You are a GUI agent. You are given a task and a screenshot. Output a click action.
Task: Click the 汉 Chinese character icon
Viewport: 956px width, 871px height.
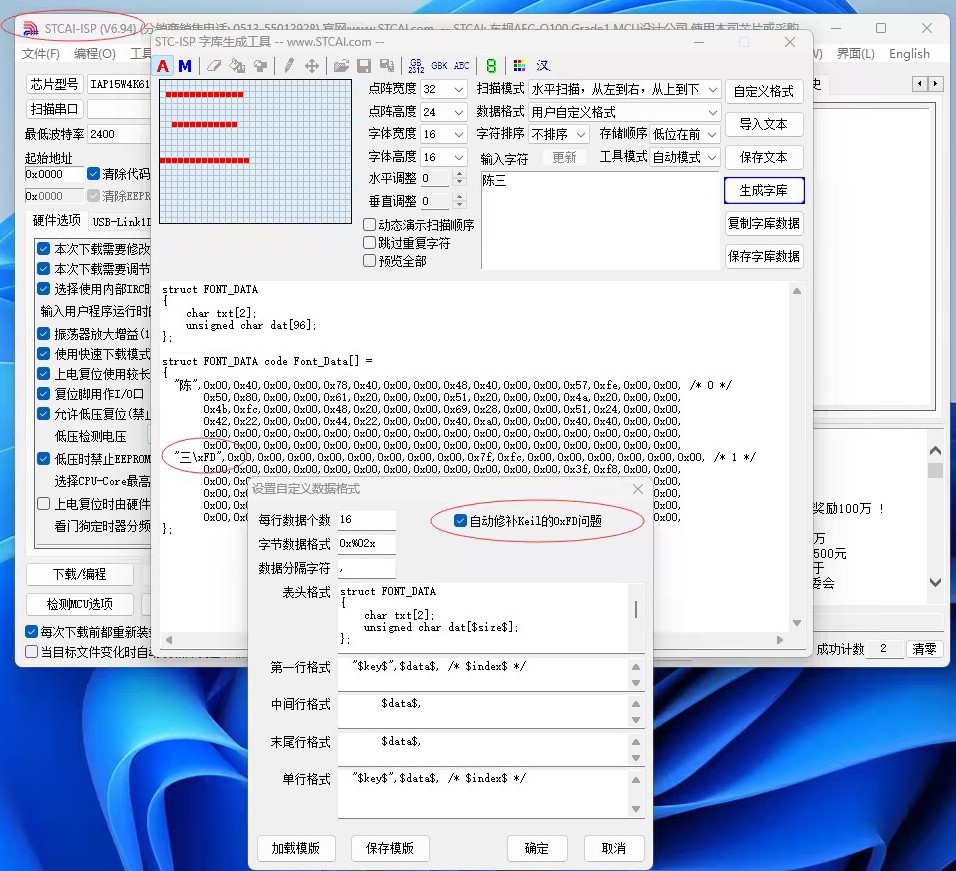click(543, 66)
